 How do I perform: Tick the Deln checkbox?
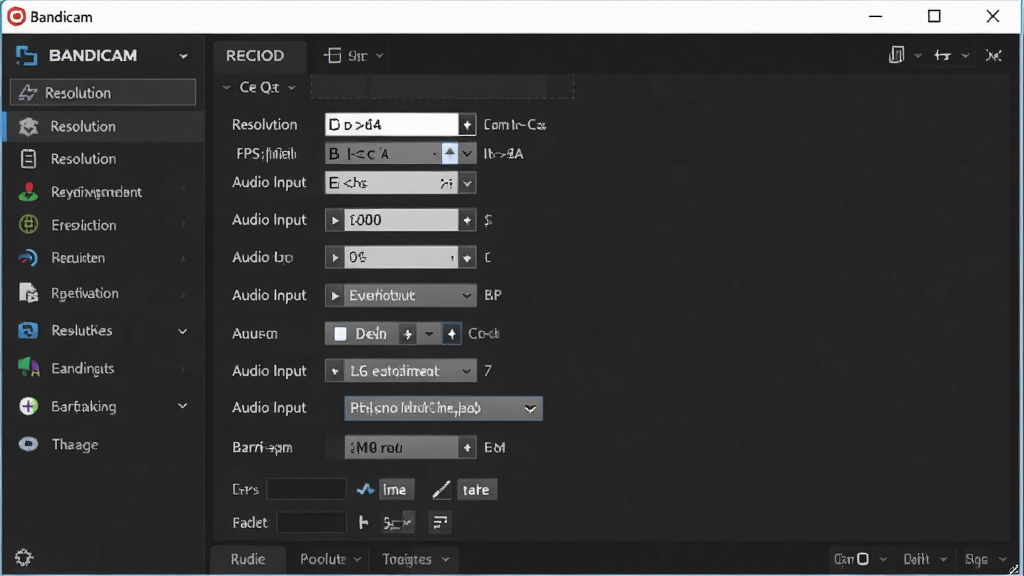coord(340,334)
